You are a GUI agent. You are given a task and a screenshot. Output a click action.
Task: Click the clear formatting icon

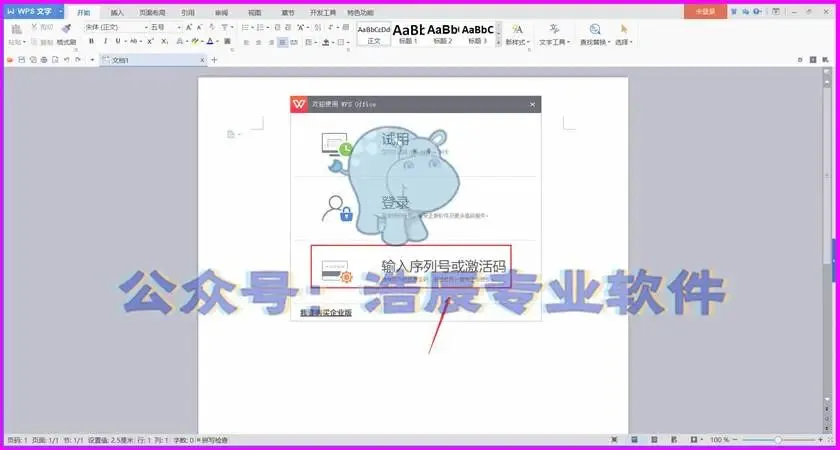pyautogui.click(x=212, y=27)
